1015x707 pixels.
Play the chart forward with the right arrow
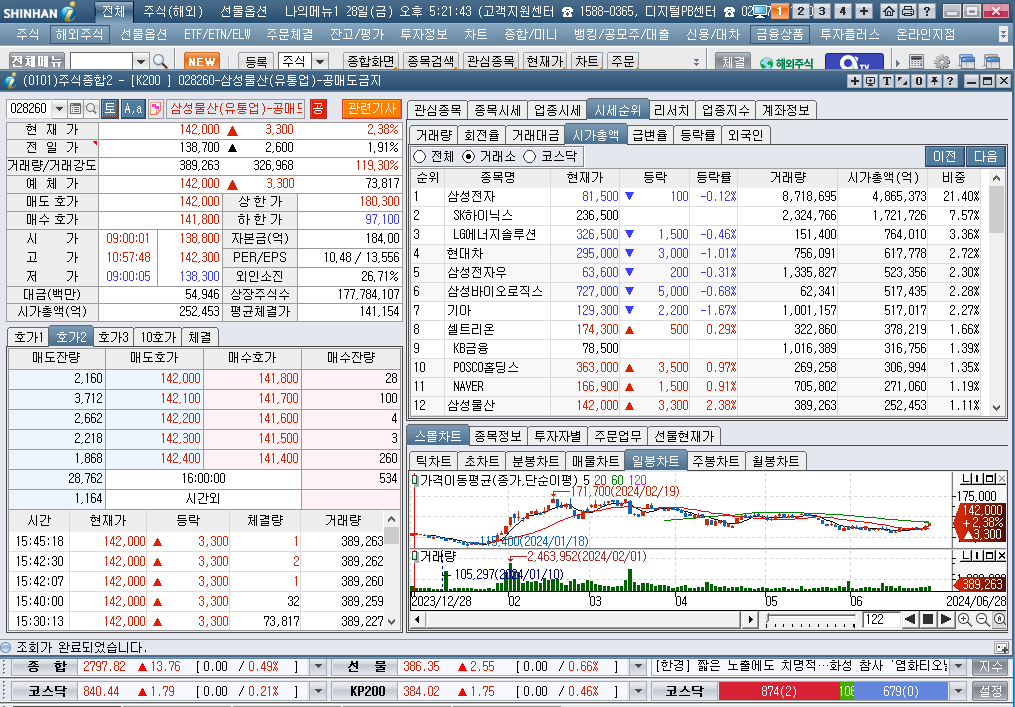945,620
